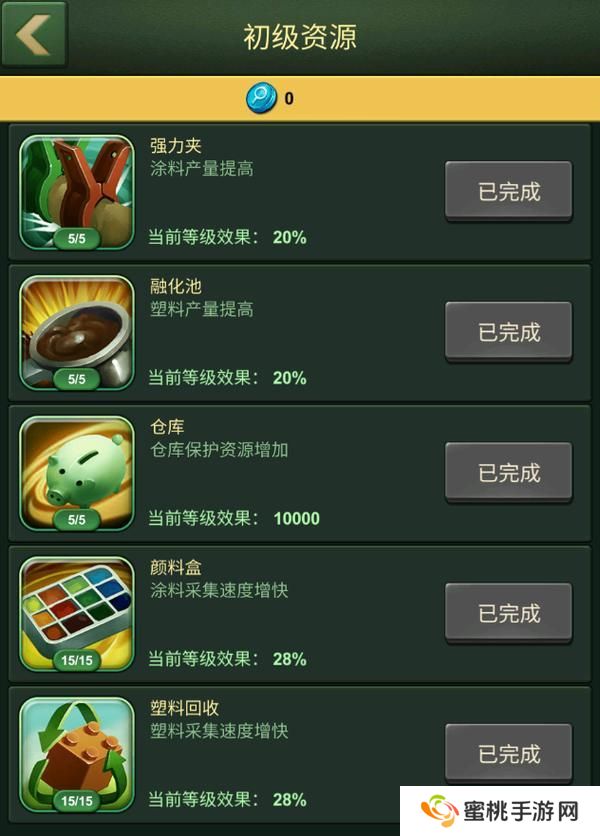Select the 初级资源 page title
The width and height of the screenshot is (600, 836).
click(300, 37)
